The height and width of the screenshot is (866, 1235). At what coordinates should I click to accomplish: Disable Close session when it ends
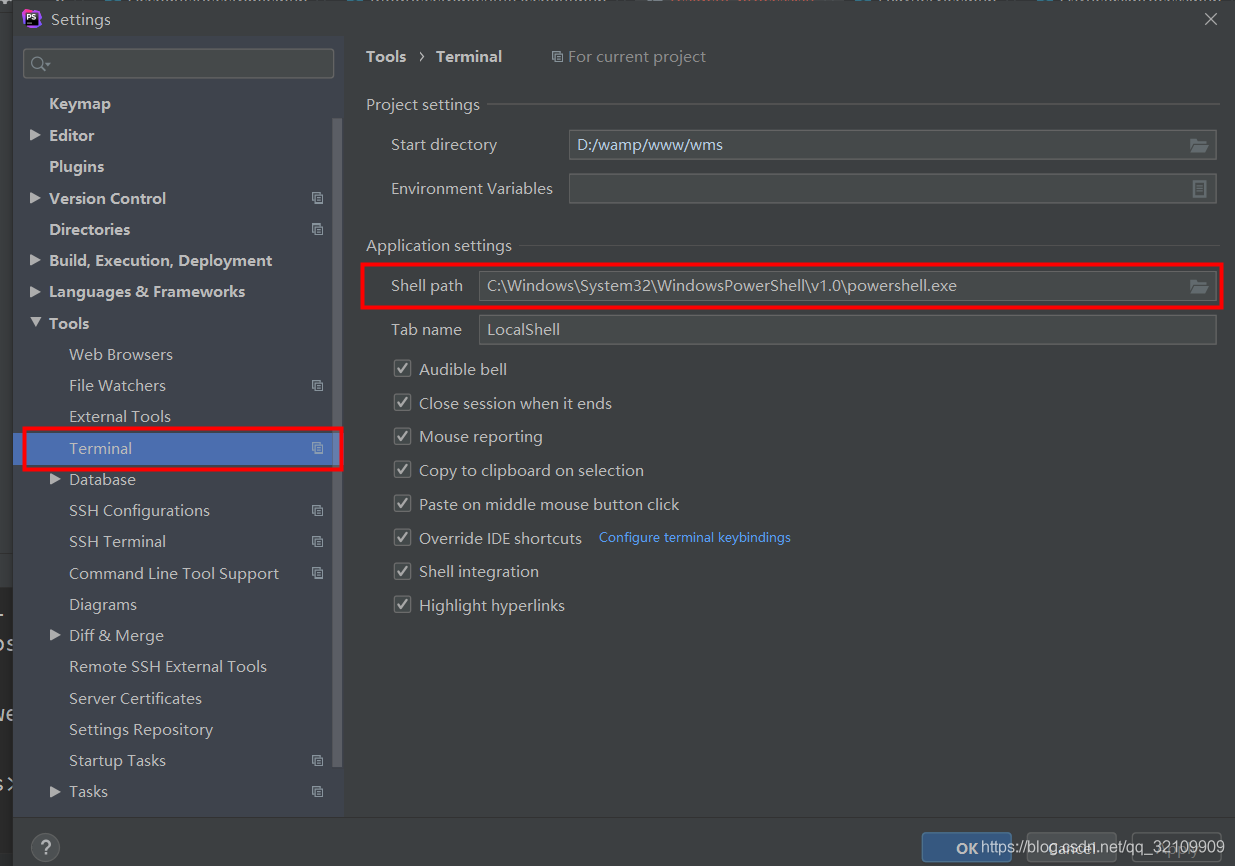click(402, 403)
